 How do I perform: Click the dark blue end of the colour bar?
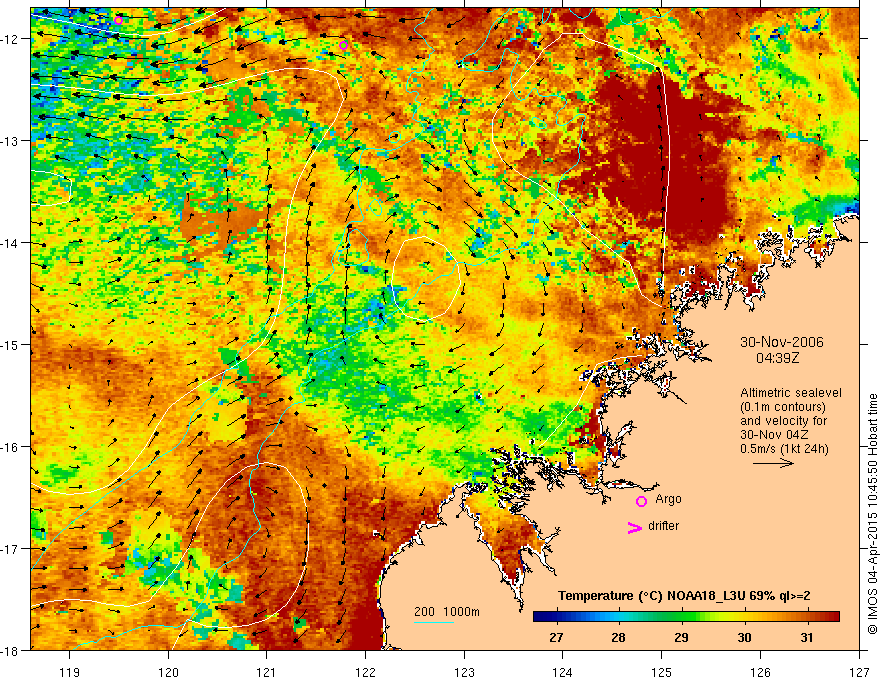click(x=538, y=617)
